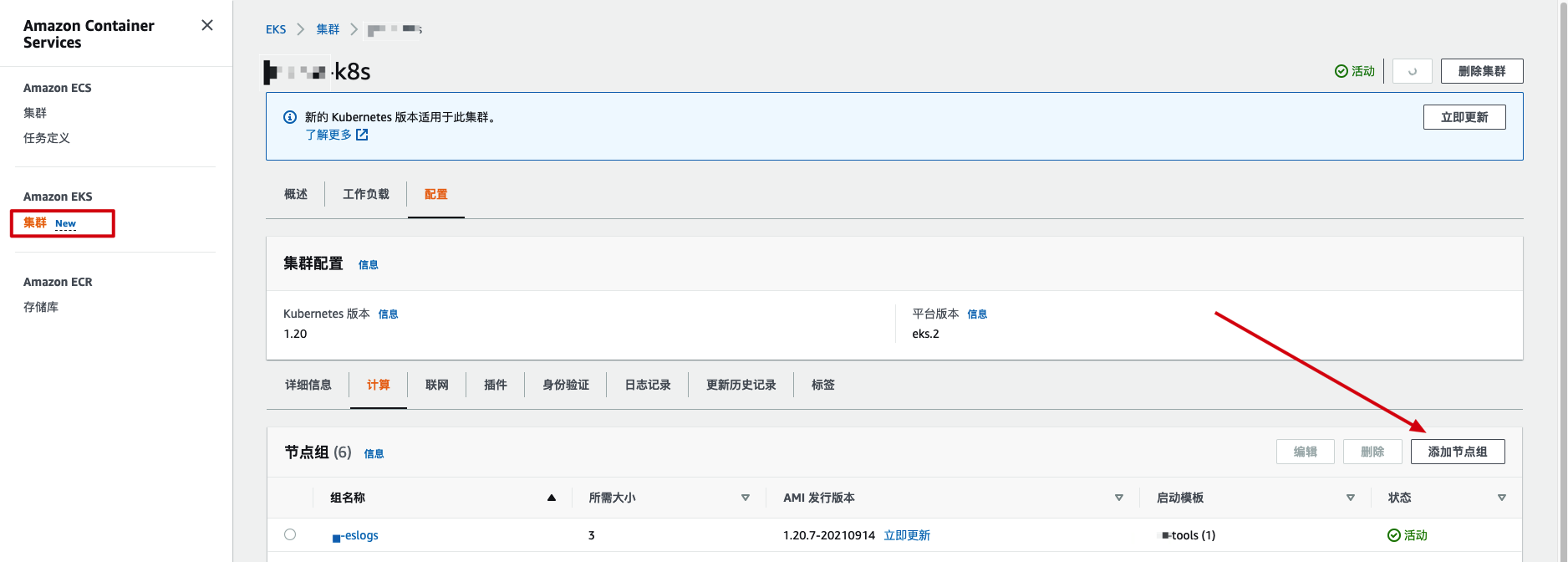Click 信息 link next to 节点组

coord(374,454)
